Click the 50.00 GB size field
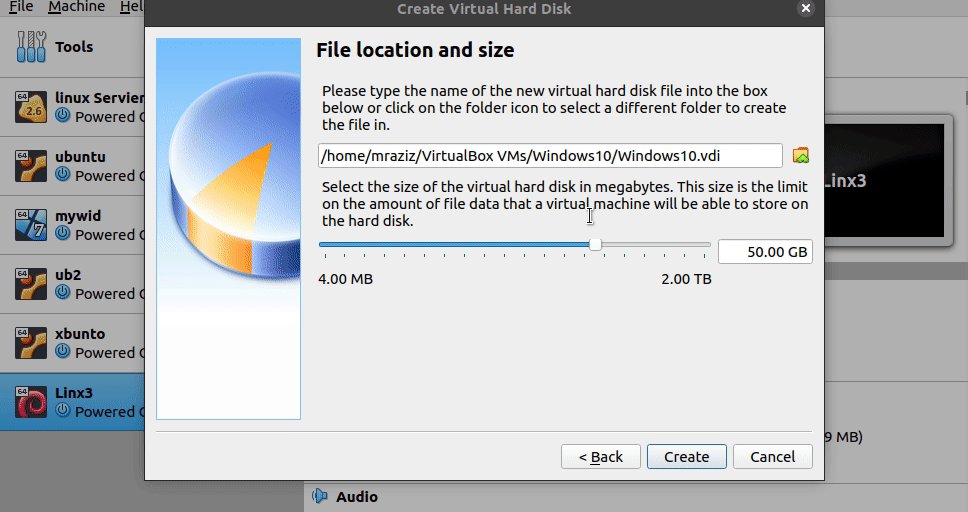Viewport: 968px width, 512px height. coord(765,251)
